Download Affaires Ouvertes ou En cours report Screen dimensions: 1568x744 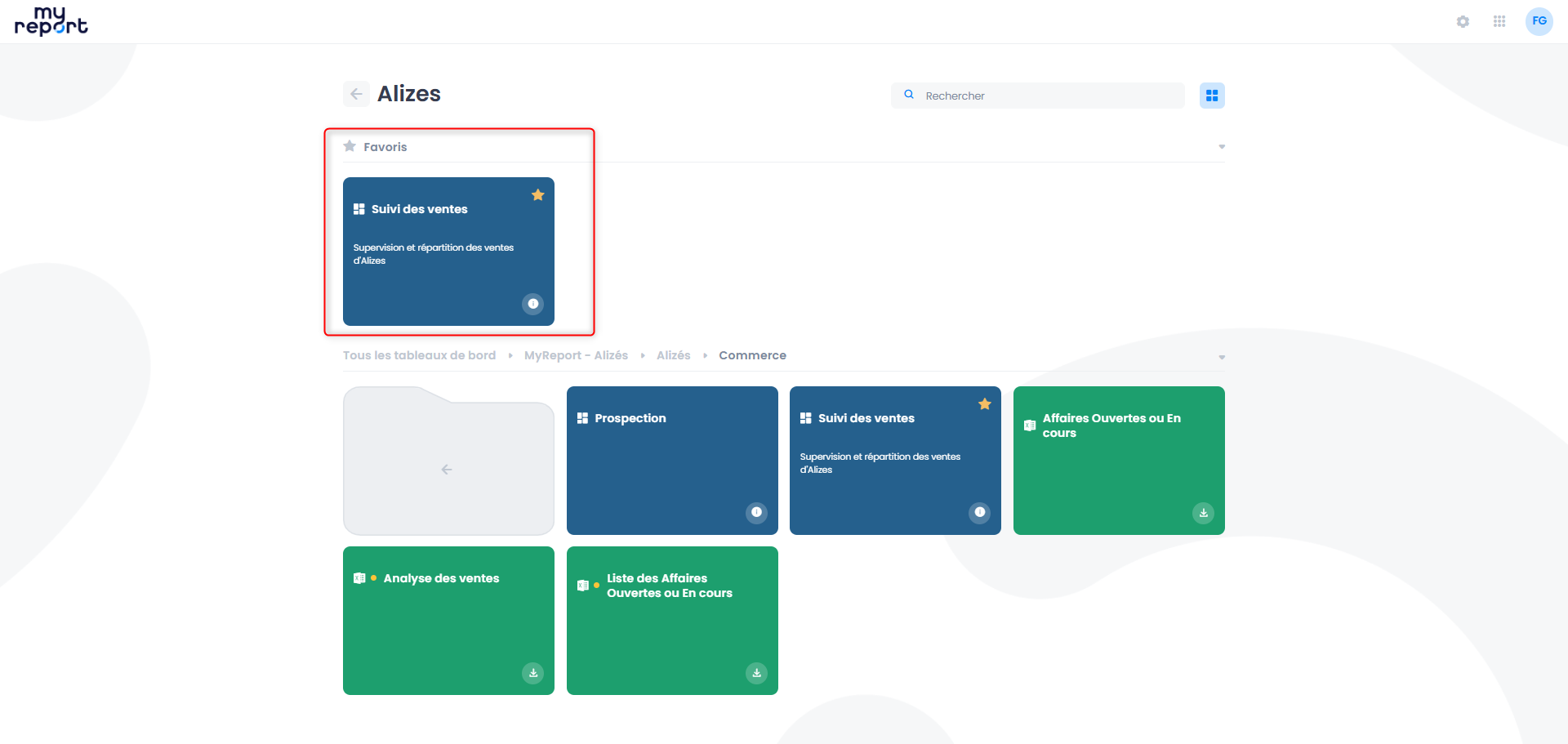[1203, 513]
